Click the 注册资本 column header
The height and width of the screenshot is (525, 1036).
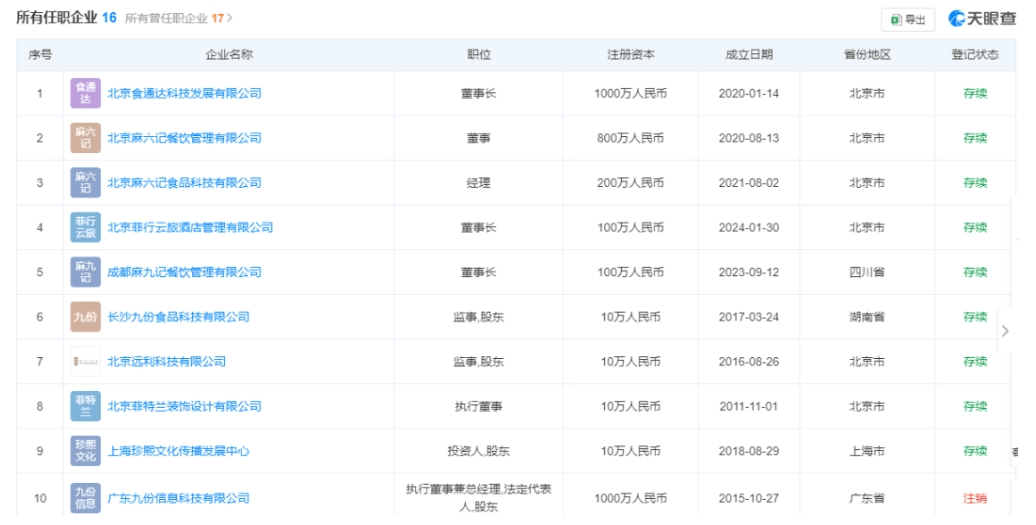click(x=630, y=55)
